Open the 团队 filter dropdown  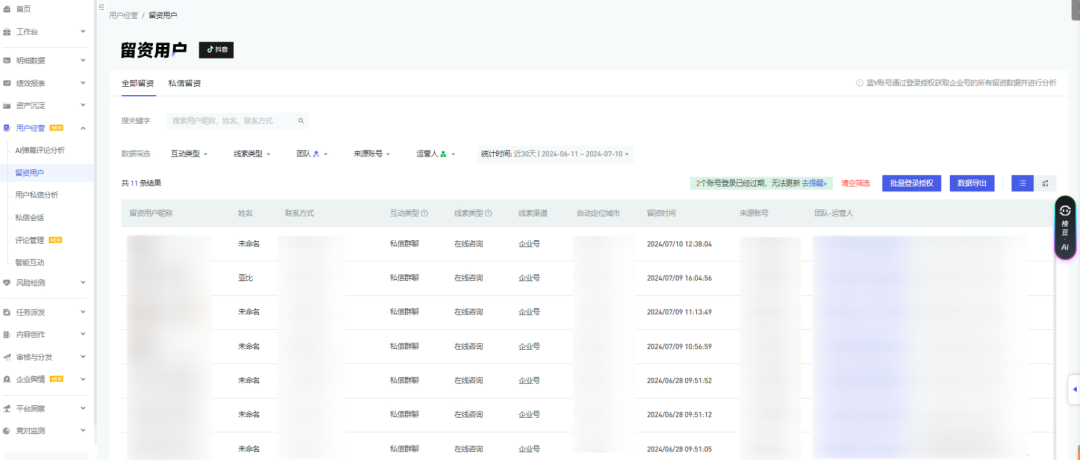coord(312,154)
